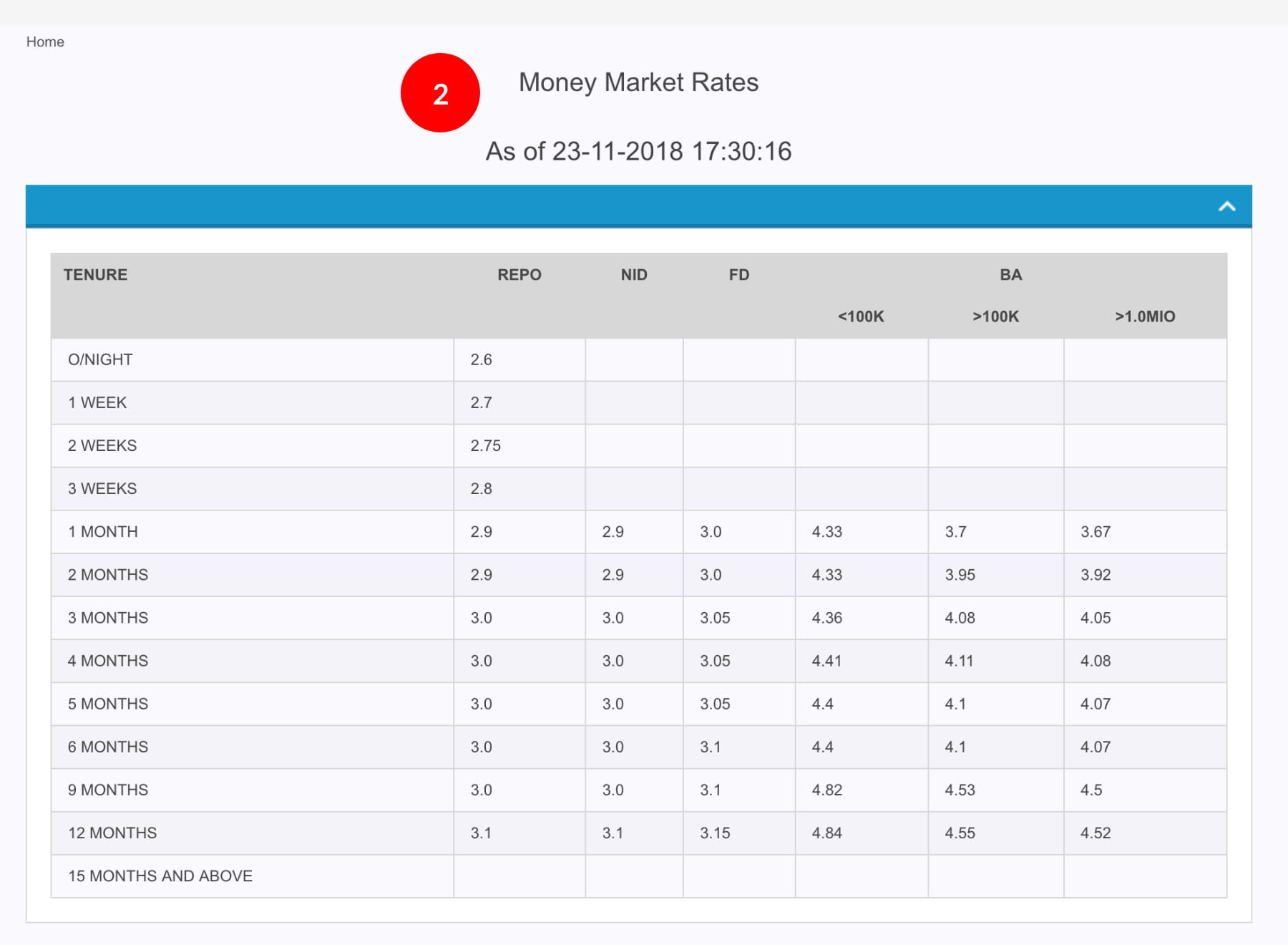Image resolution: width=1288 pixels, height=945 pixels.
Task: Click the Money Market Rates heading
Action: pos(638,82)
